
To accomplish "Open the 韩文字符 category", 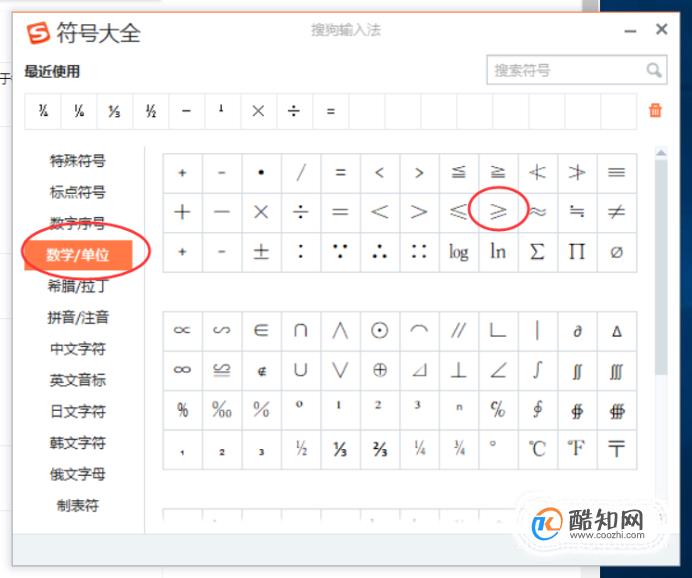I will [78, 443].
